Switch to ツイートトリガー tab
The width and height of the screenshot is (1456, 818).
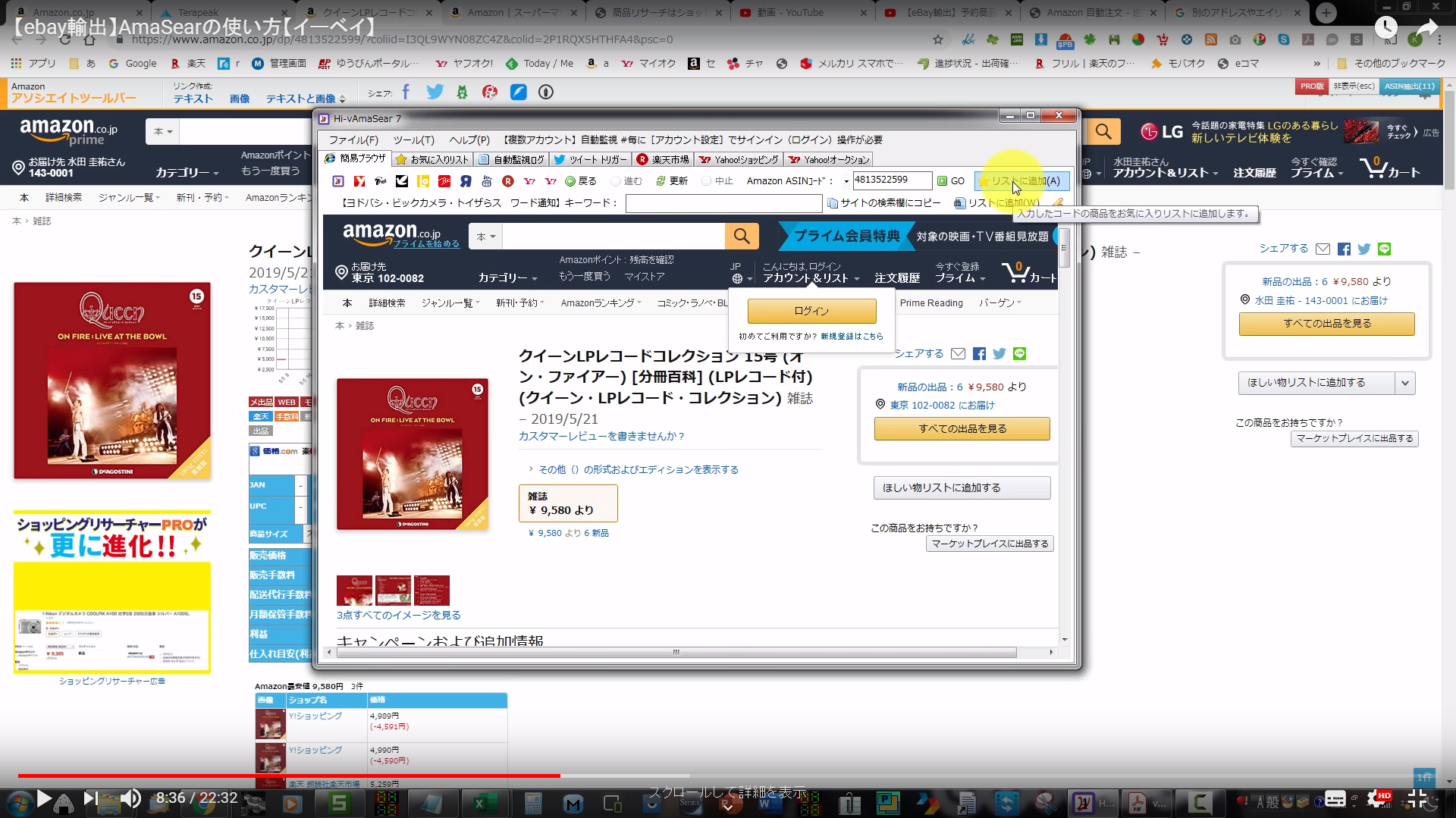coord(591,159)
